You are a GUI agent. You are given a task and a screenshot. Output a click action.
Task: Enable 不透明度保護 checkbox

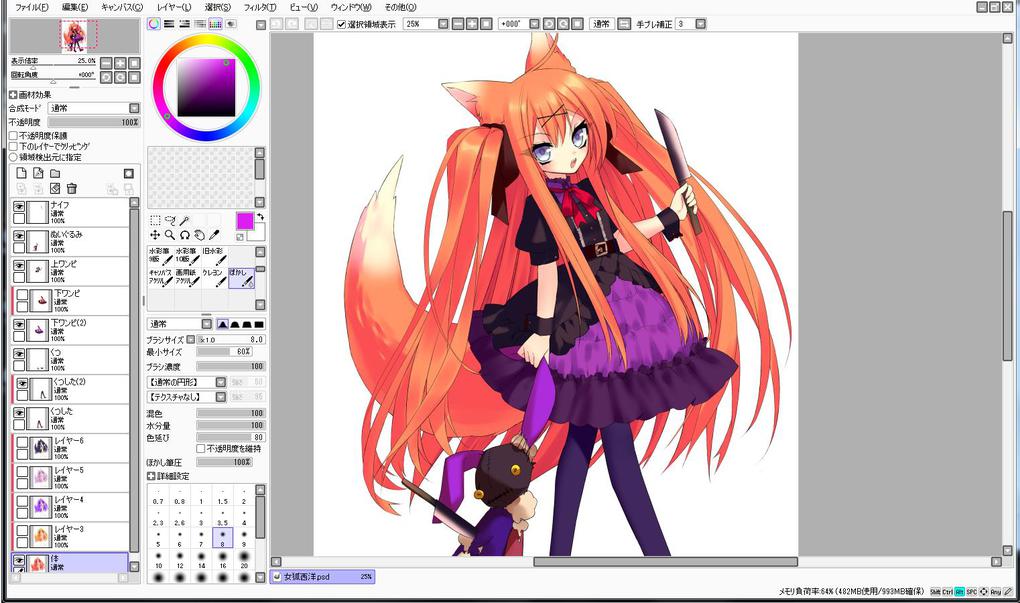[13, 136]
